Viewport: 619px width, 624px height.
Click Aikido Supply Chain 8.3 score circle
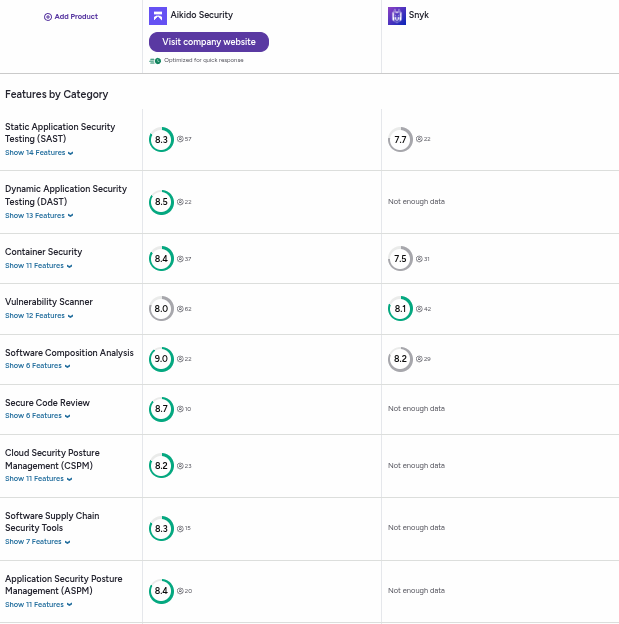click(x=161, y=528)
